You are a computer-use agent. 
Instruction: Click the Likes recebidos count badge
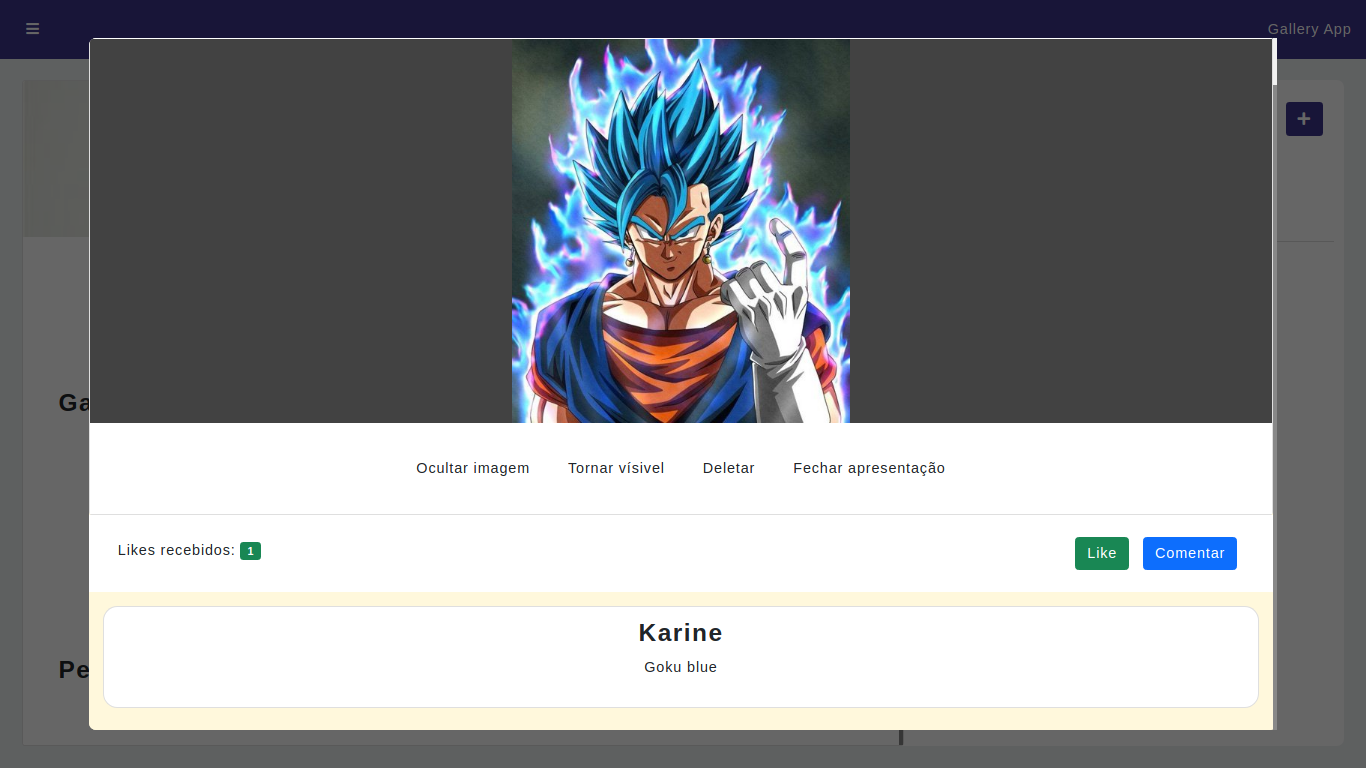click(x=250, y=551)
